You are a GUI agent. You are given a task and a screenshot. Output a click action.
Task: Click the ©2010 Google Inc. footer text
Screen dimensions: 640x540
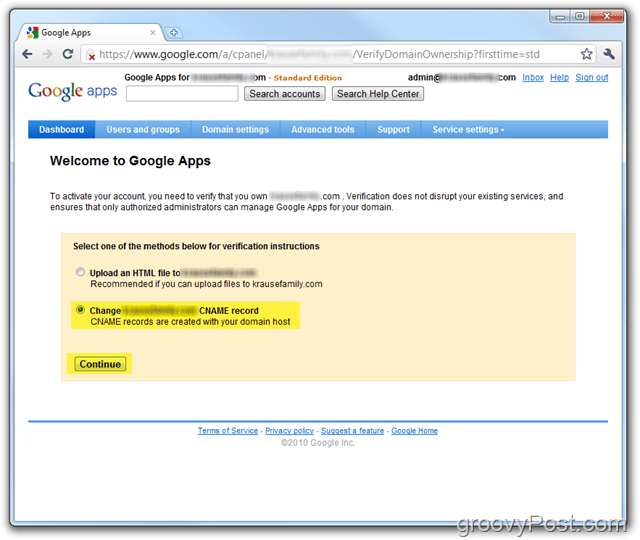pos(318,443)
